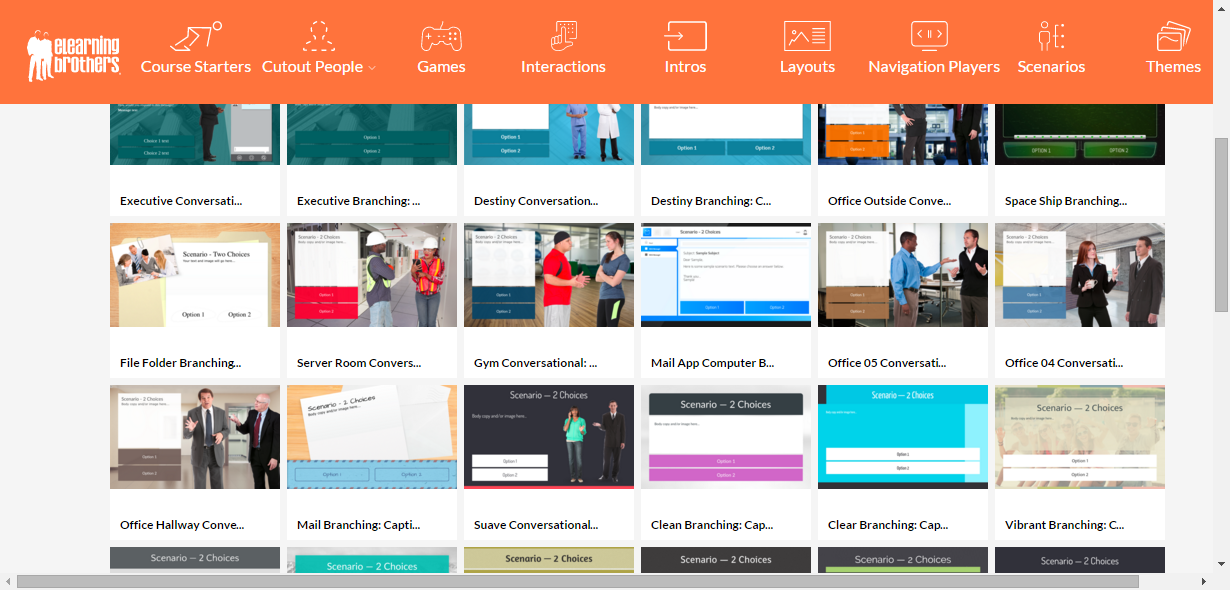Open the File Folder Branching title link
This screenshot has height=590, width=1230.
[x=180, y=363]
